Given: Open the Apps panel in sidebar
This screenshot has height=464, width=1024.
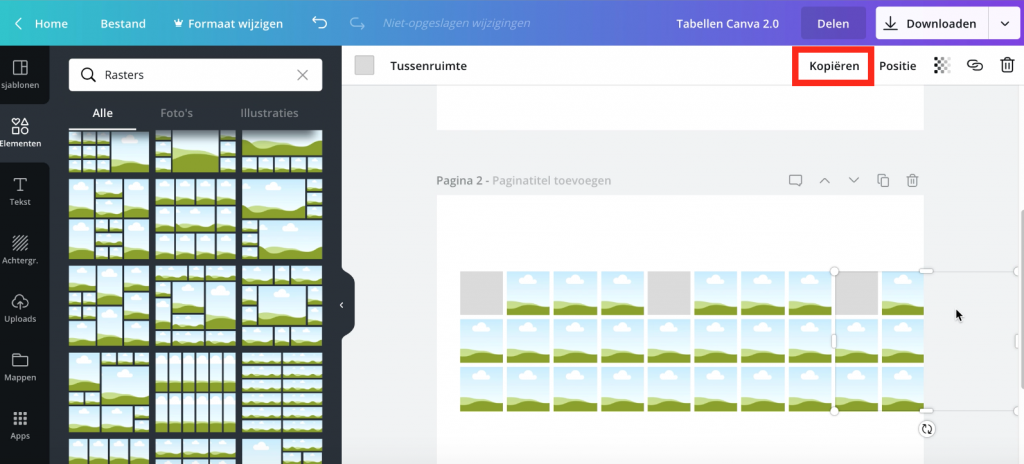Looking at the screenshot, I should (x=20, y=424).
